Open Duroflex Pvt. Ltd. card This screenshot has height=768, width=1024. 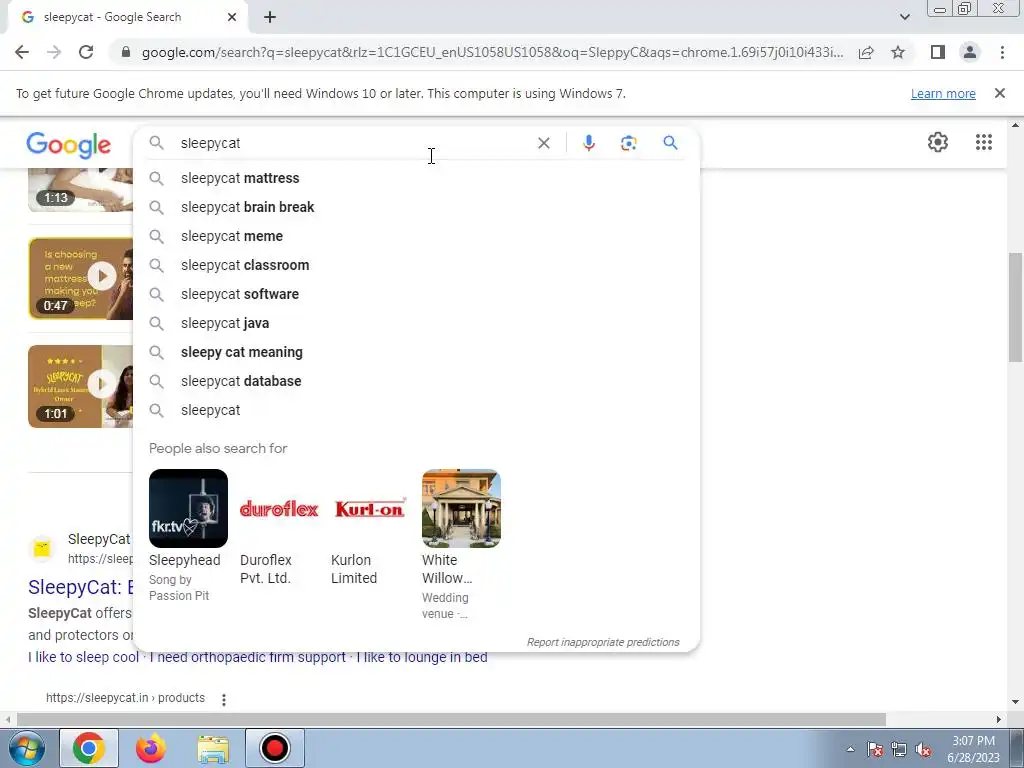(279, 528)
